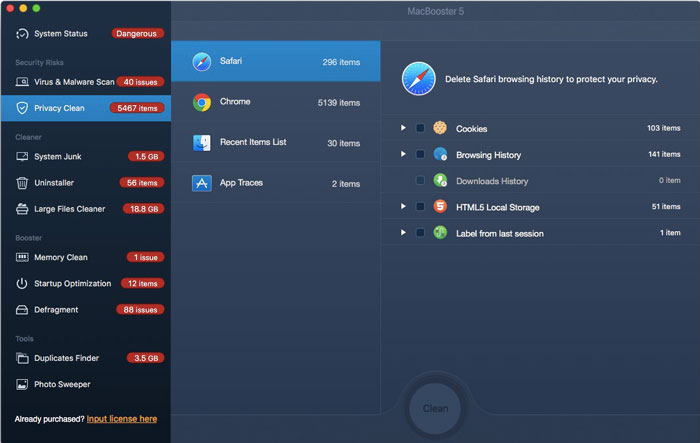Switch to Memory Clean
Image resolution: width=700 pixels, height=443 pixels.
[86, 258]
